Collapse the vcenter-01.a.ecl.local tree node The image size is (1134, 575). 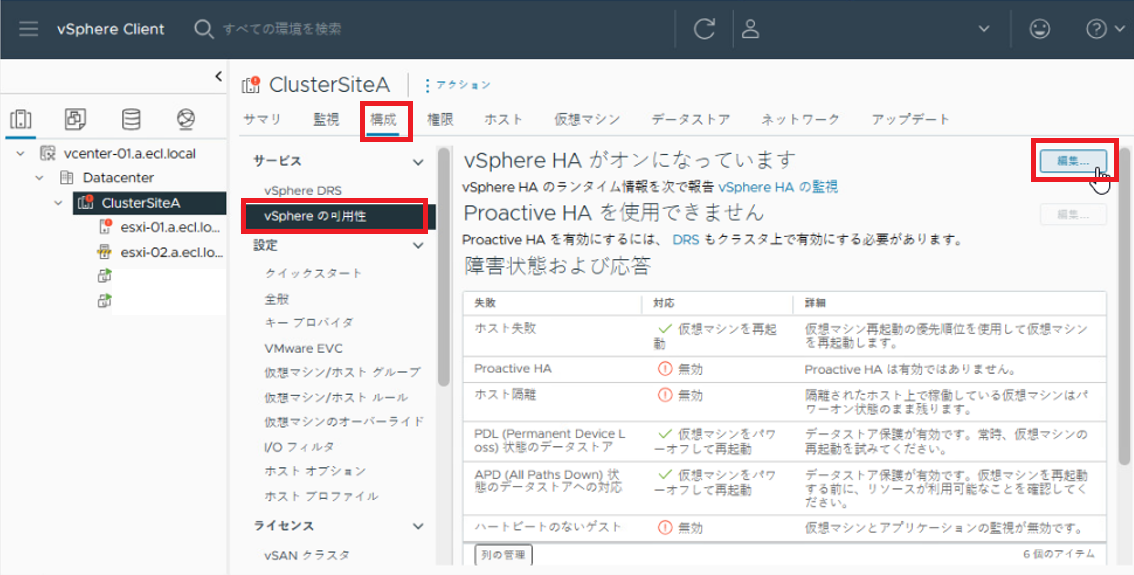point(22,154)
